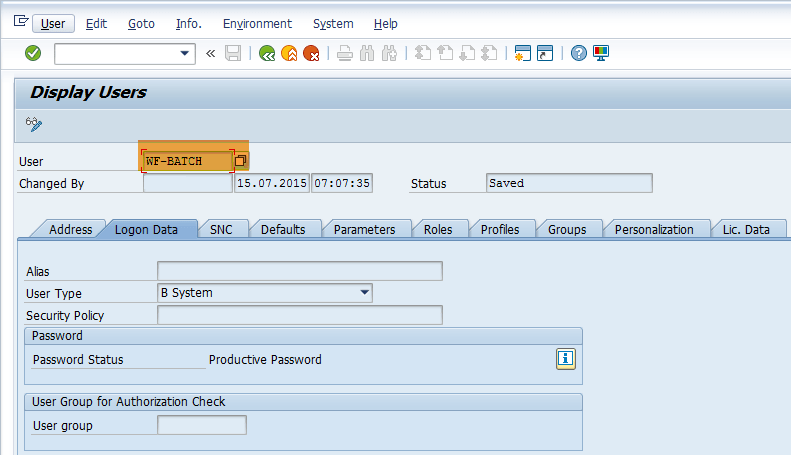This screenshot has height=455, width=791.
Task: Click the Print icon
Action: click(345, 53)
